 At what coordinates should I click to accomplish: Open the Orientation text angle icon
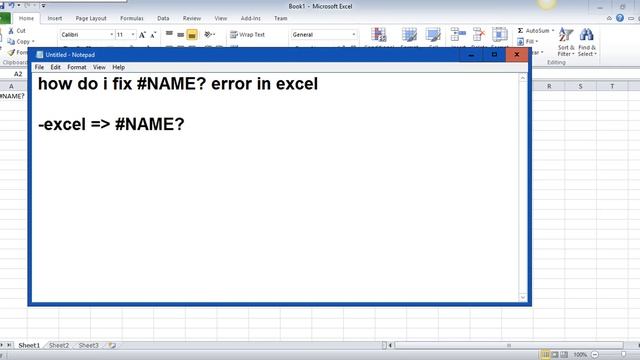click(x=208, y=35)
